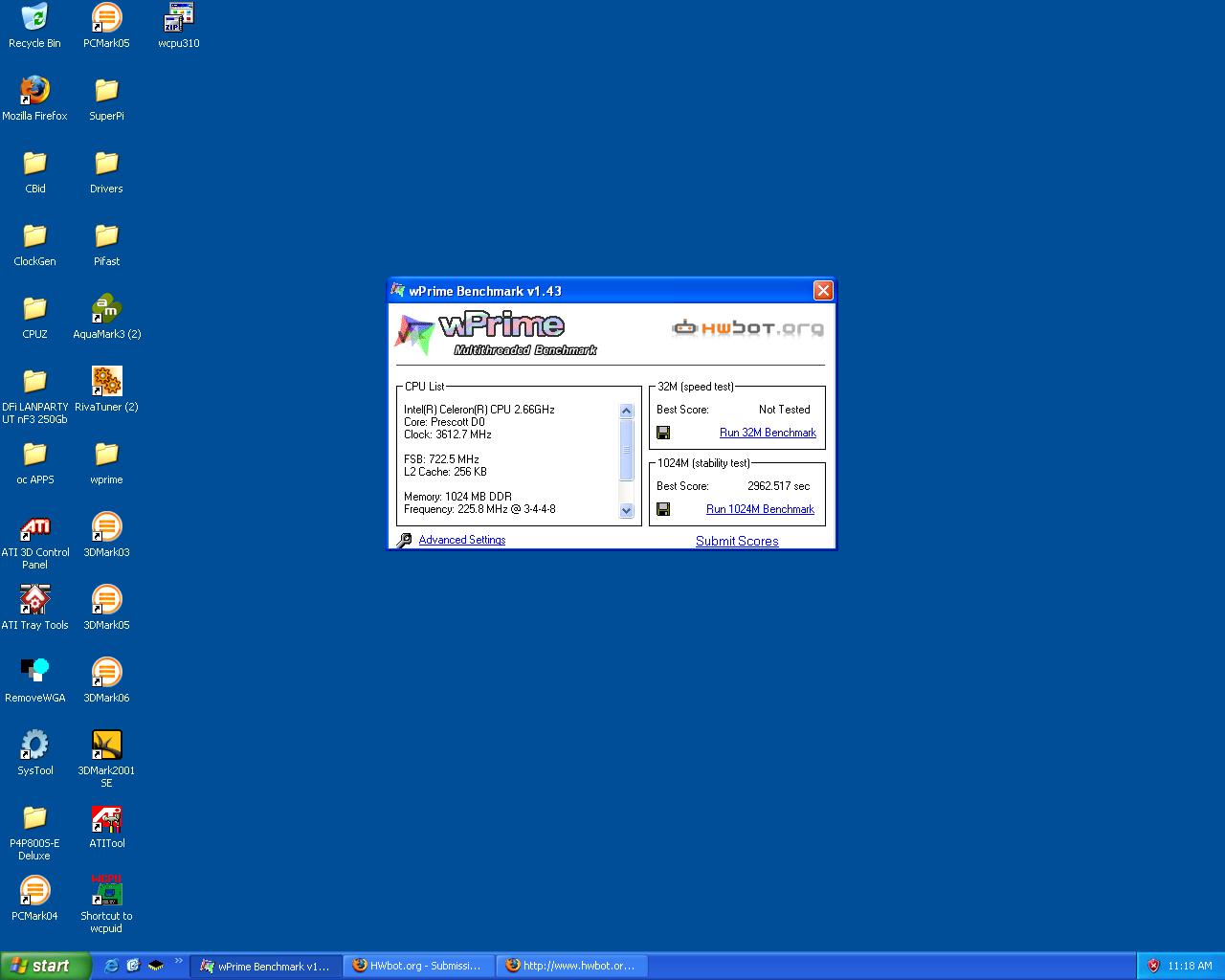The image size is (1225, 980).
Task: Click the third Quick Launch icon
Action: coord(155,966)
